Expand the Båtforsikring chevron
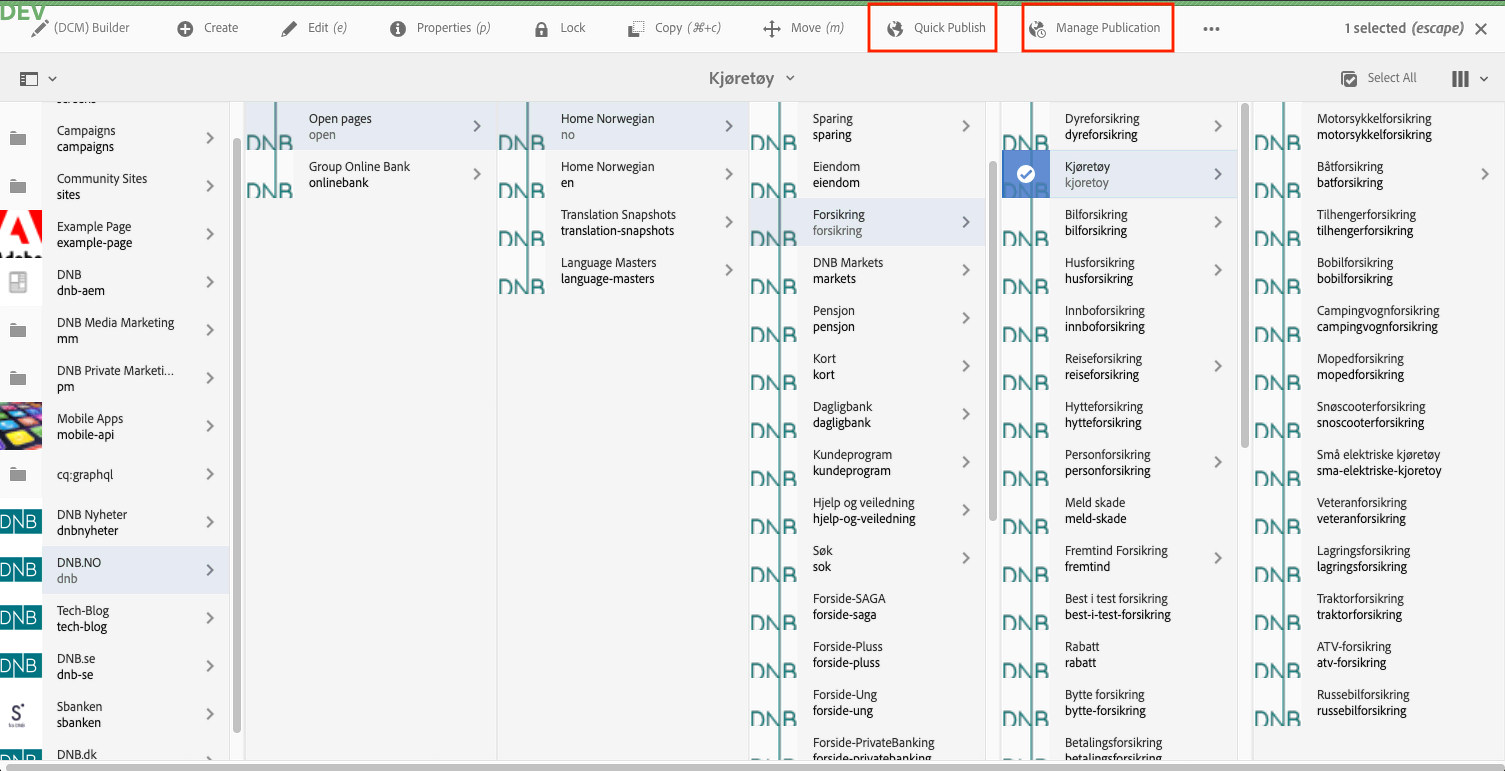The height and width of the screenshot is (771, 1505). pyautogui.click(x=1485, y=174)
